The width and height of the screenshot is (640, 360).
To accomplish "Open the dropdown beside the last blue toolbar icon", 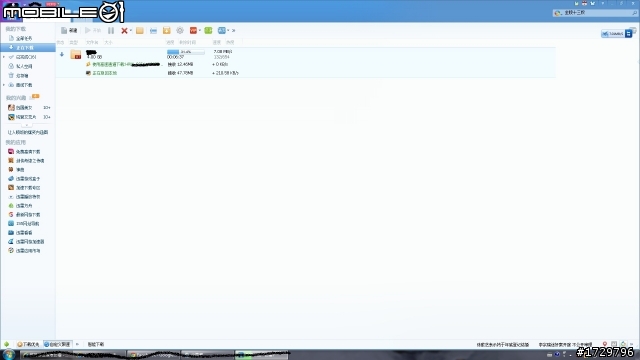I will click(228, 31).
